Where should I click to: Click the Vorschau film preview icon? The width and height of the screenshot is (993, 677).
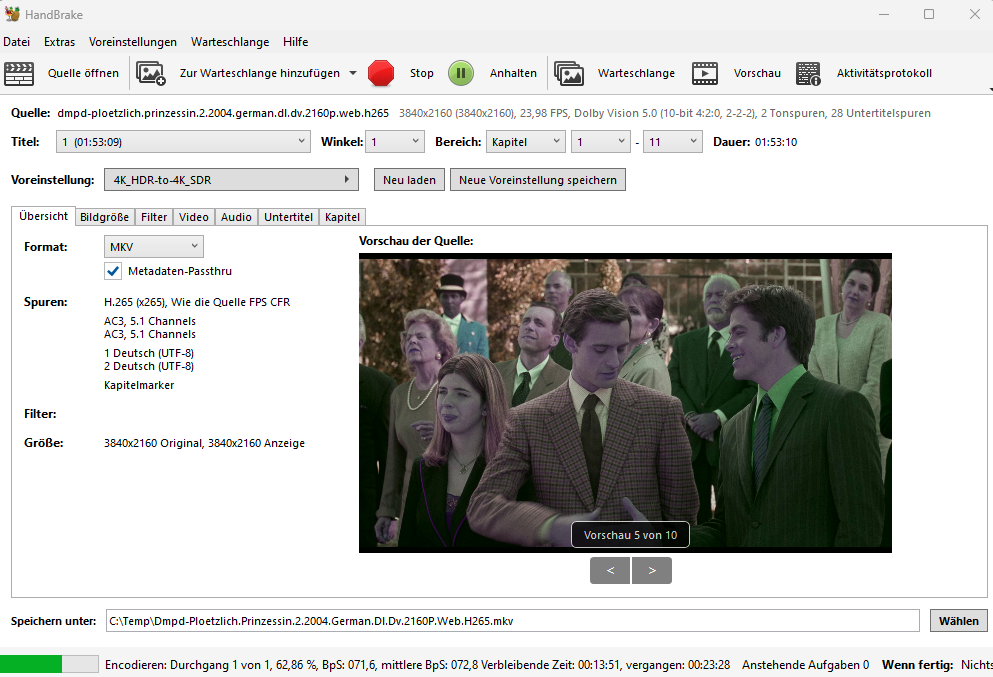(x=705, y=73)
